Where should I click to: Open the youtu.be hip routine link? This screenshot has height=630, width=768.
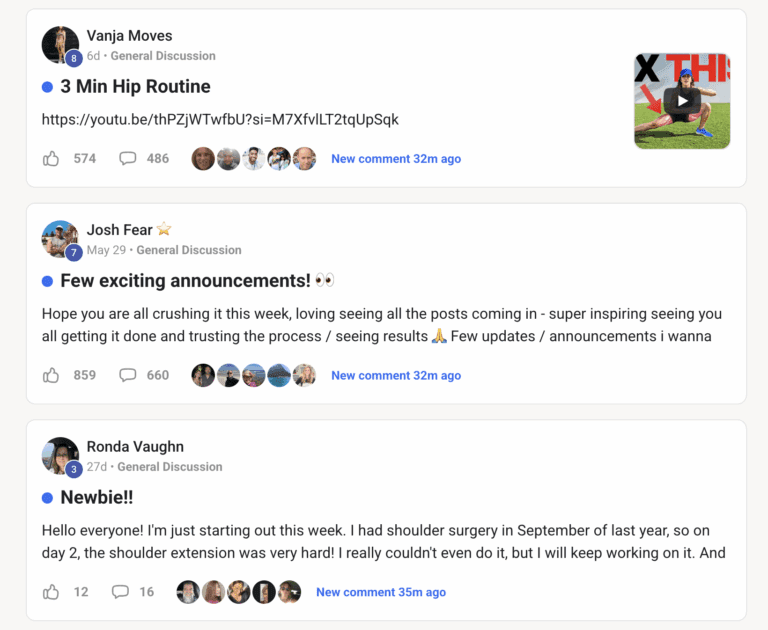(x=220, y=119)
